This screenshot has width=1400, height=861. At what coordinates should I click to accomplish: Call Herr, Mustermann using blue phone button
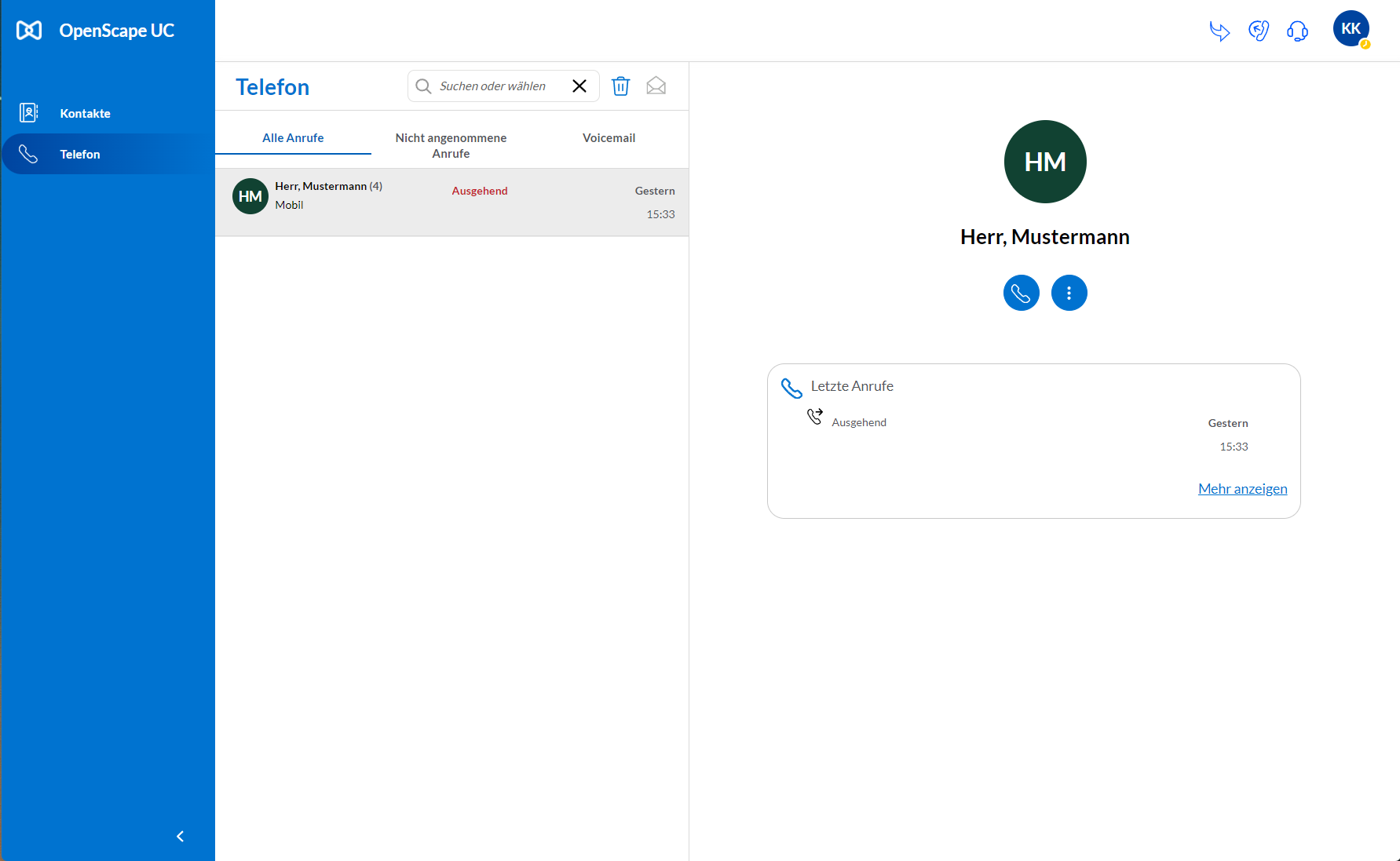[x=1021, y=294]
